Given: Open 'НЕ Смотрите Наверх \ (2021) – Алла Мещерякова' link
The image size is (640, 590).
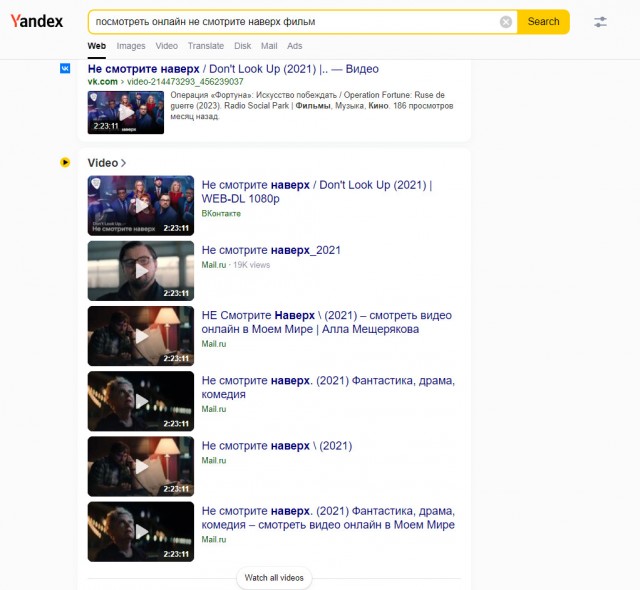Looking at the screenshot, I should [x=327, y=322].
